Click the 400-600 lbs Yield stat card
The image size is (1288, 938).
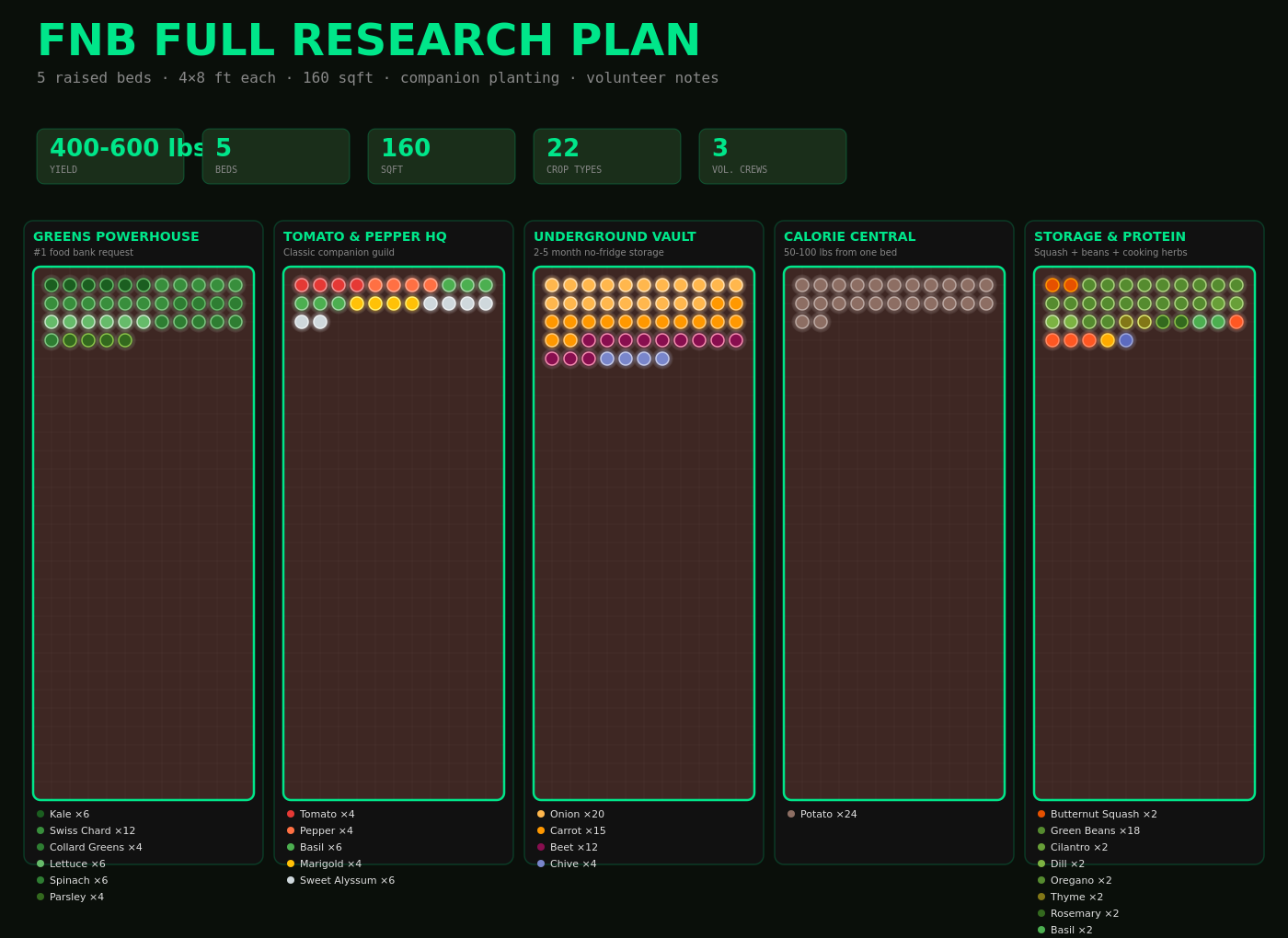pyautogui.click(x=110, y=156)
